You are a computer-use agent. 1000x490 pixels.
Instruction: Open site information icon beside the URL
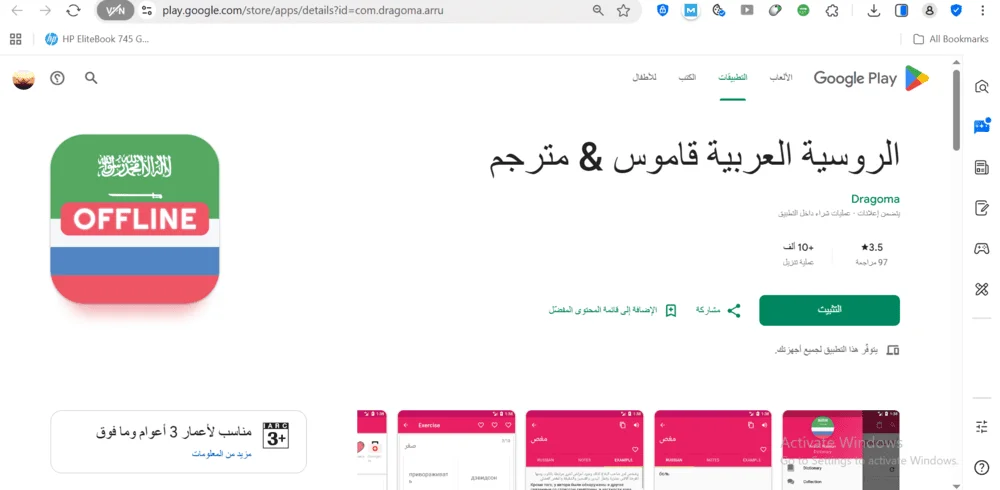click(x=147, y=10)
